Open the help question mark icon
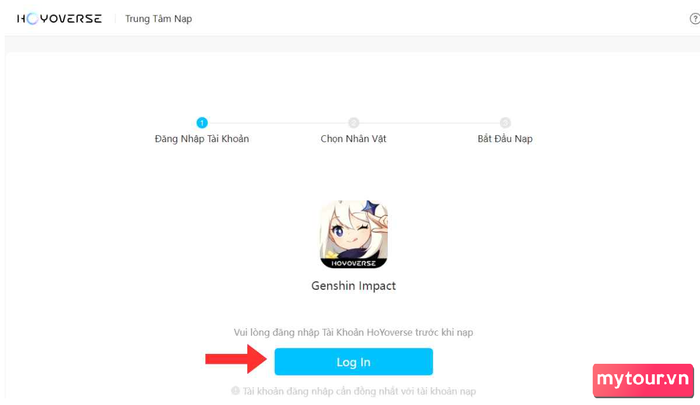 coord(695,19)
